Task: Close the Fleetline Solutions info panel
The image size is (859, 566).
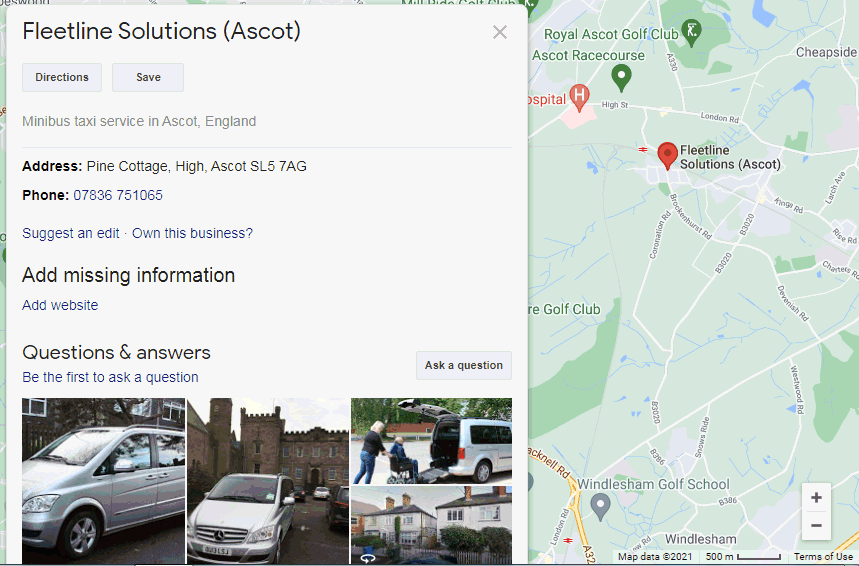Action: point(500,32)
